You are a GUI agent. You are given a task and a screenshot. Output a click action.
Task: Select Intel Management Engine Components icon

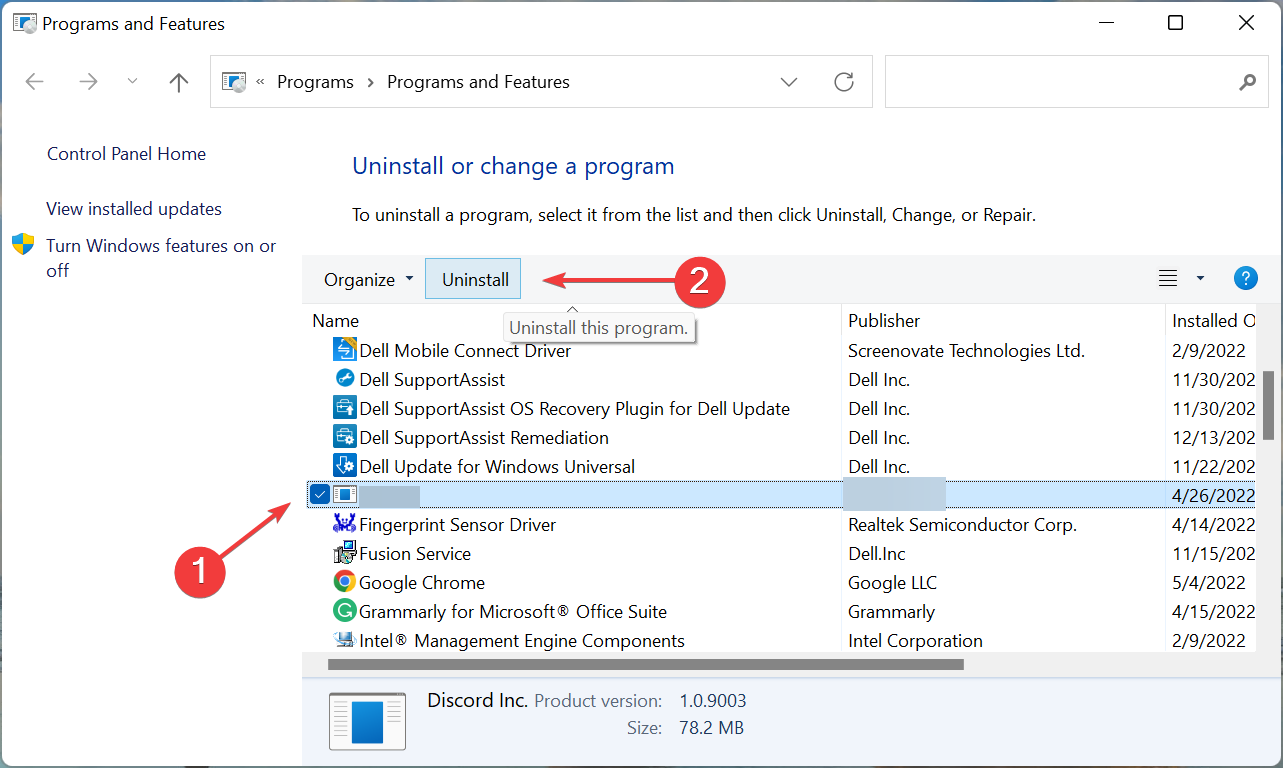point(344,640)
